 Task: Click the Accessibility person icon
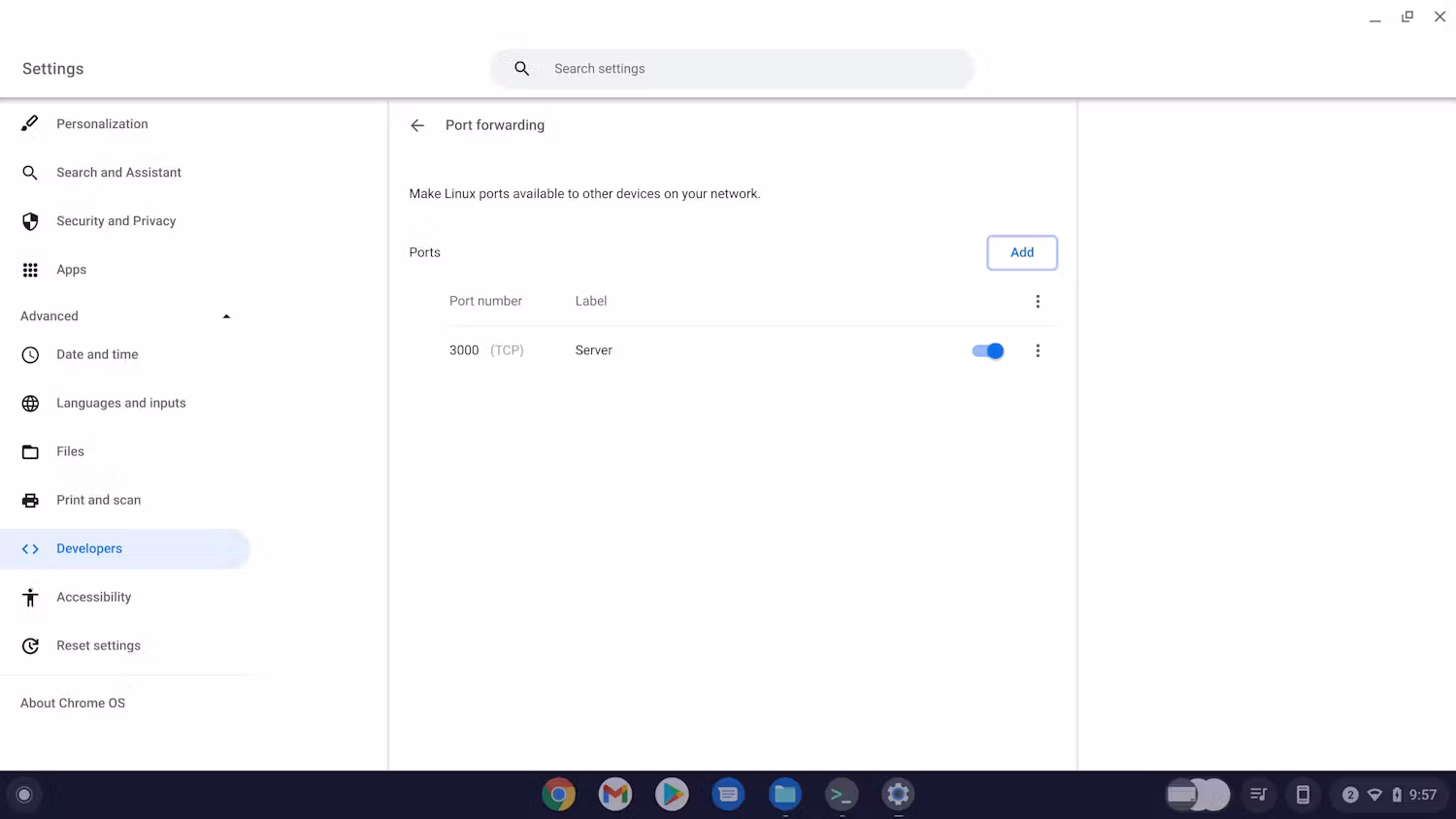30,597
